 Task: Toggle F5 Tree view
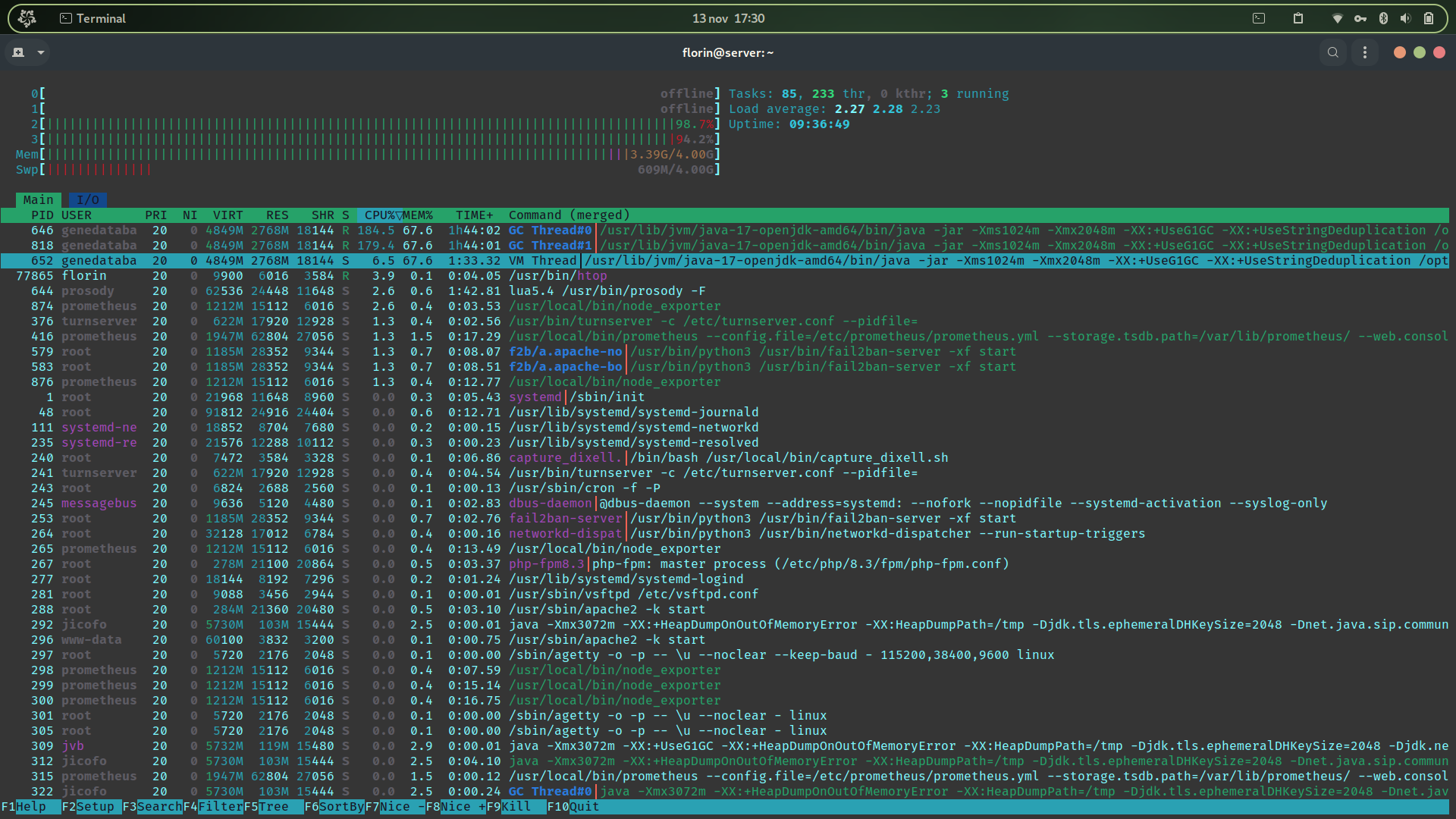(x=274, y=807)
